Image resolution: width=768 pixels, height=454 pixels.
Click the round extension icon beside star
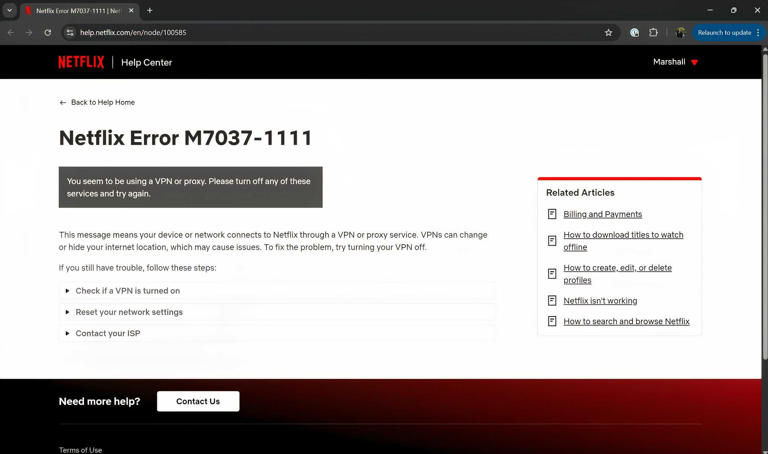tap(634, 32)
